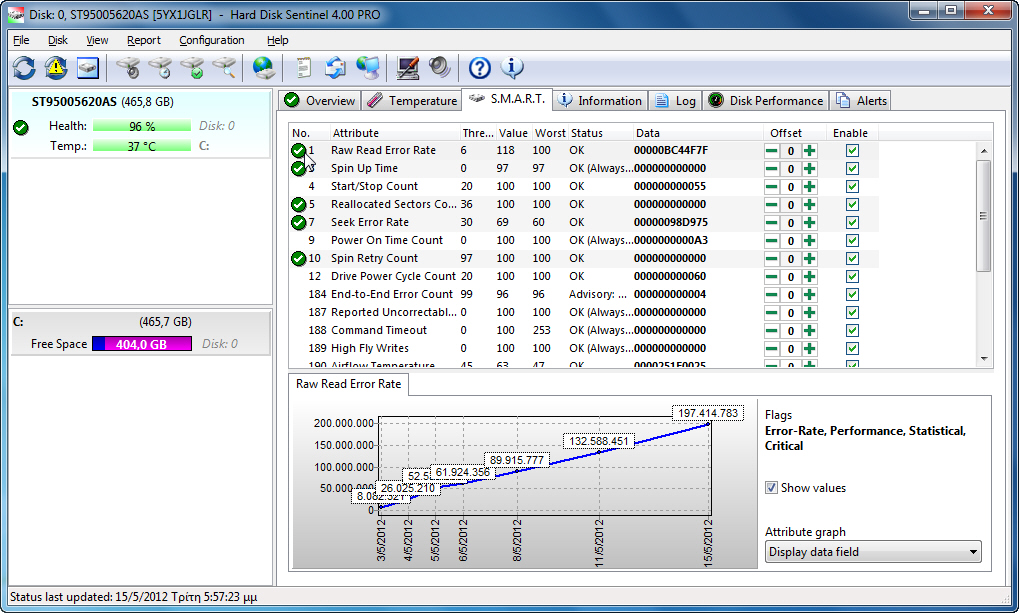Click the globe and monitor toolbar icon
Screen dimensions: 1019x613
click(x=368, y=68)
